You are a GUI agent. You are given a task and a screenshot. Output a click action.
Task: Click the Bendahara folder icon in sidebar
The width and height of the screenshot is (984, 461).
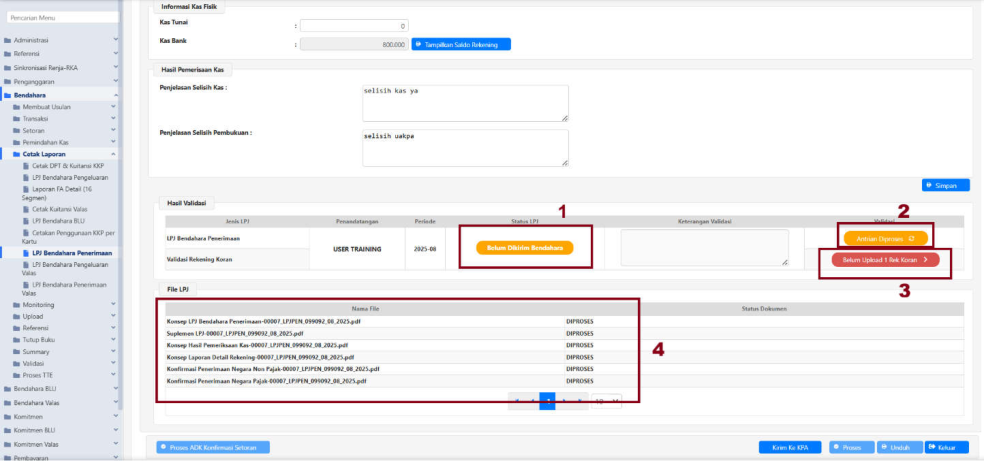pyautogui.click(x=8, y=95)
